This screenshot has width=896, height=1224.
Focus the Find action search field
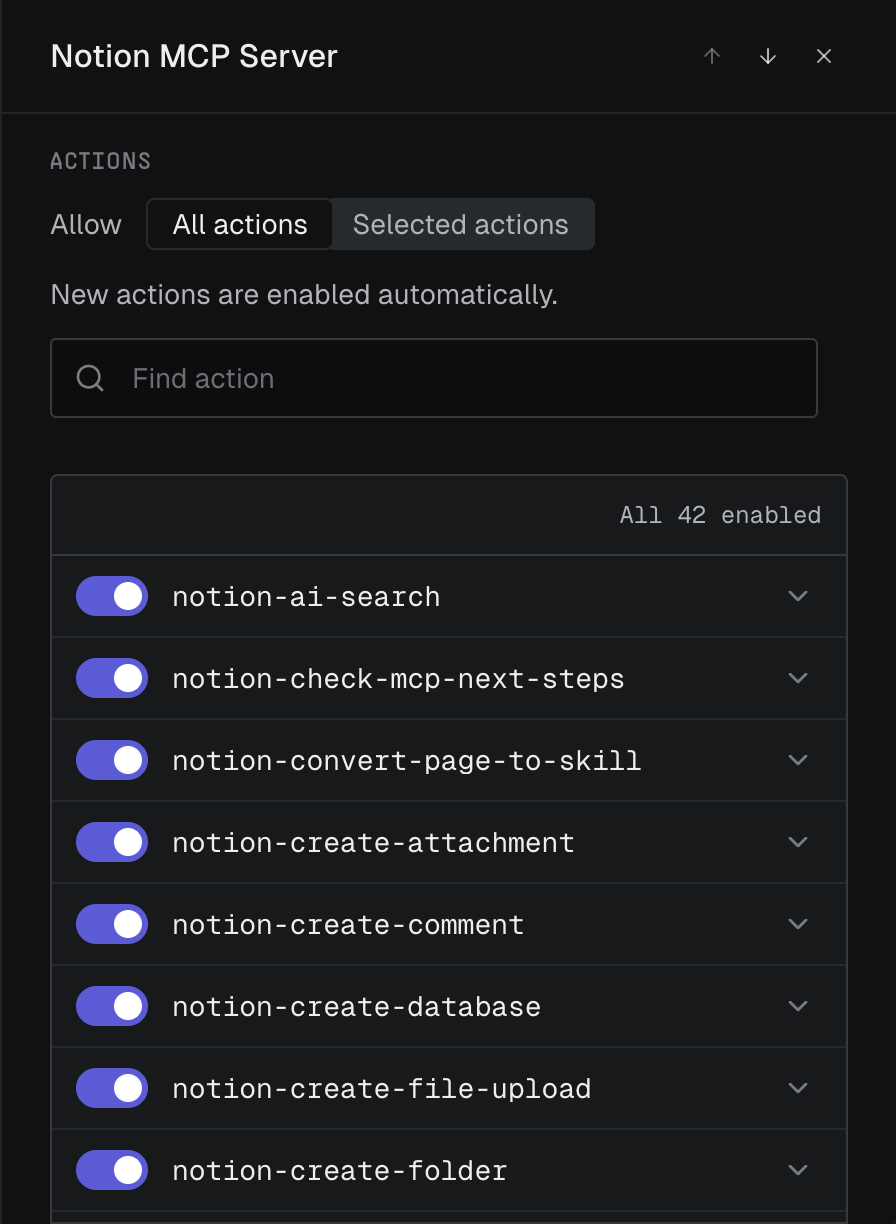point(434,378)
